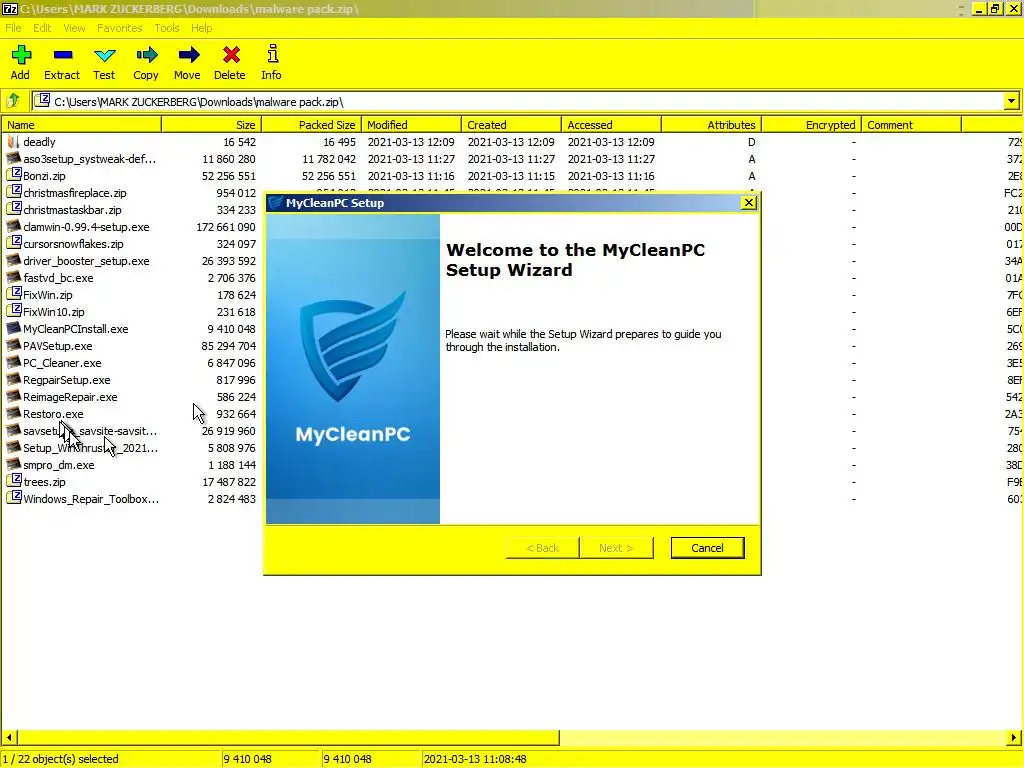The width and height of the screenshot is (1024, 768).
Task: Sort by Accessed column header
Action: 611,125
